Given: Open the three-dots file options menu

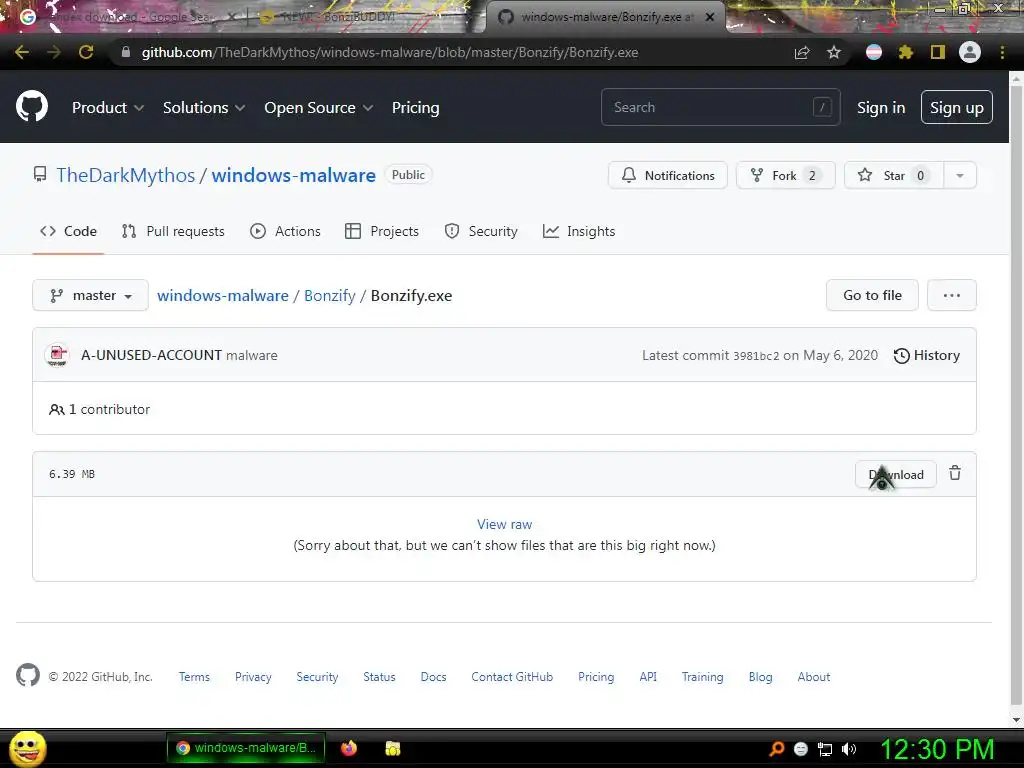Looking at the screenshot, I should 952,295.
